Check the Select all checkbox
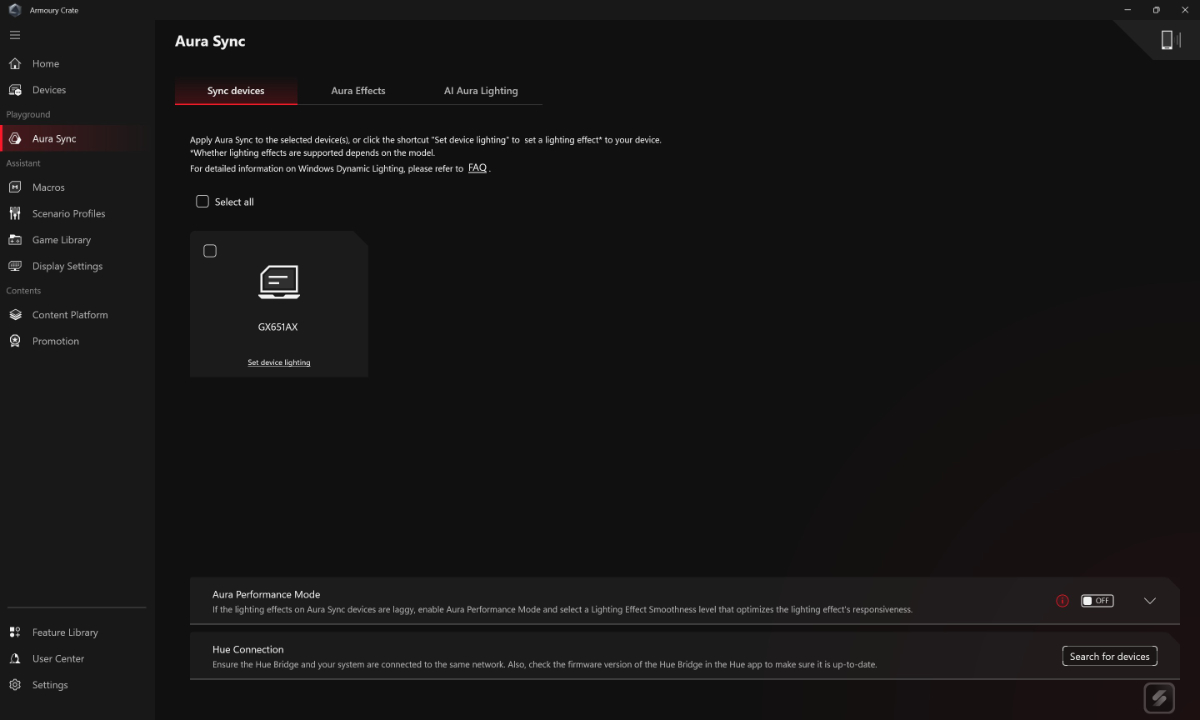 click(x=202, y=201)
